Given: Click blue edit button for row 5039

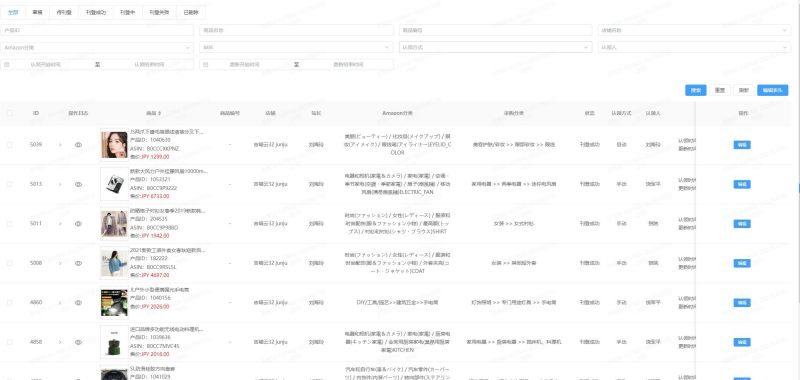Looking at the screenshot, I should 742,145.
